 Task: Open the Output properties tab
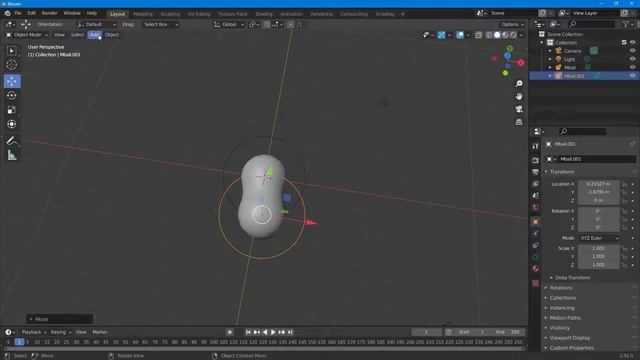pos(536,172)
